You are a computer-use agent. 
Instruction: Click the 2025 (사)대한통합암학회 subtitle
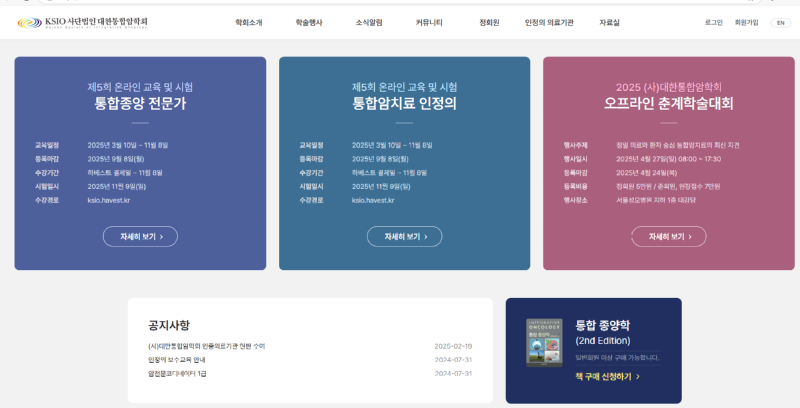coord(669,87)
